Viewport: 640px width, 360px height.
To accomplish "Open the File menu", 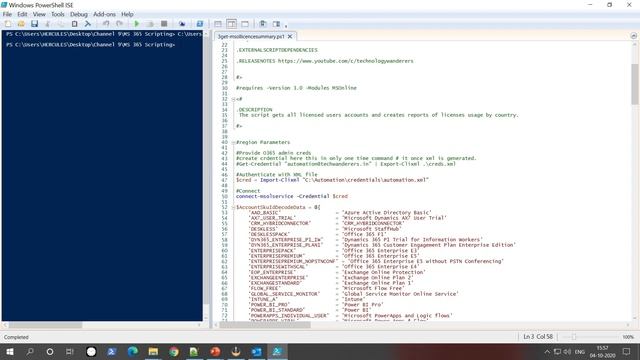I will pyautogui.click(x=7, y=14).
